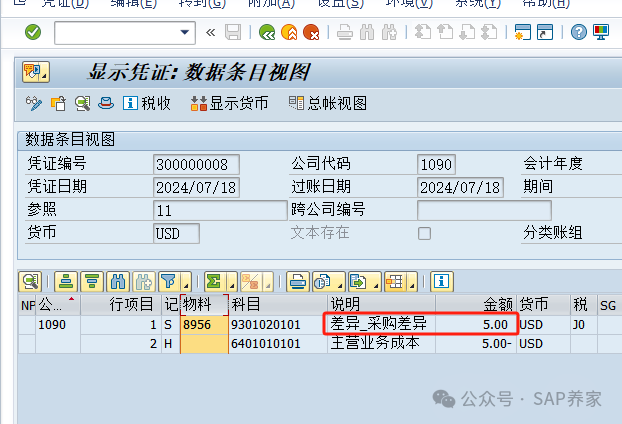Click the 货币 field showing USD
This screenshot has height=424, width=622.
coord(176,233)
